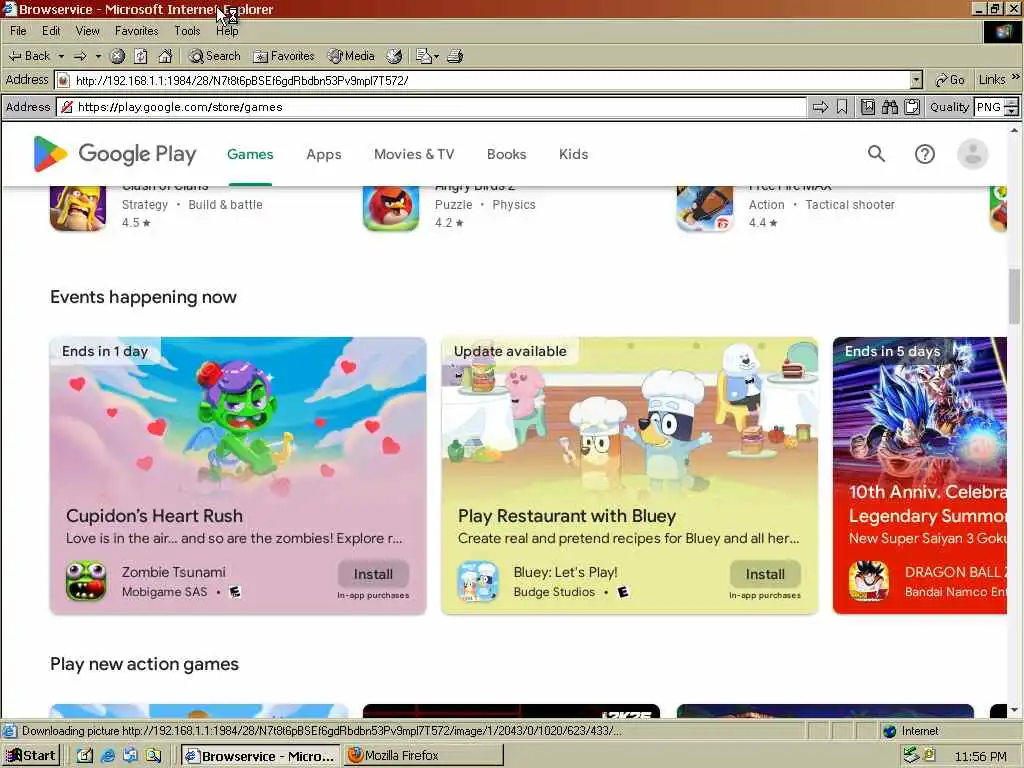Click the Zombie Tsunami title link
This screenshot has height=768, width=1024.
174,572
